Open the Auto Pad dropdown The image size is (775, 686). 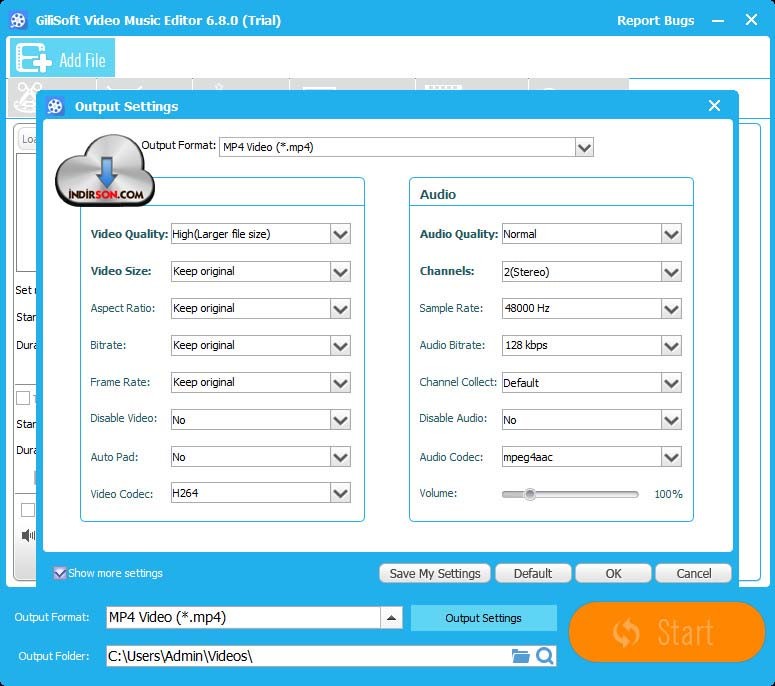[341, 457]
